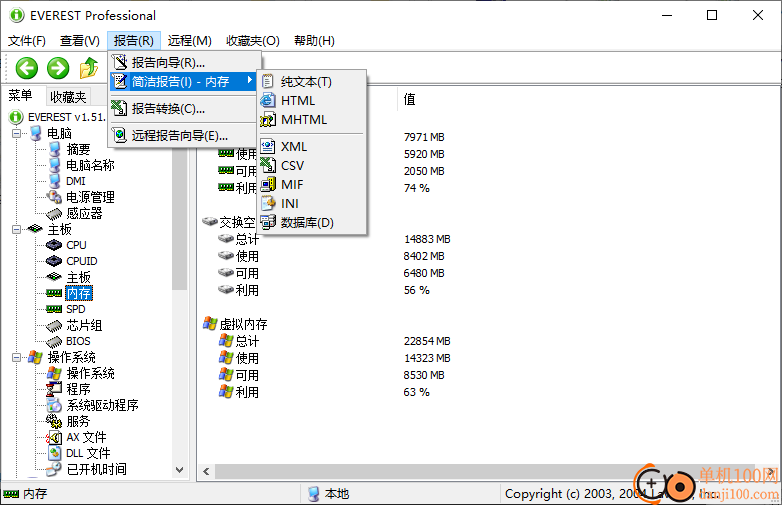
Task: Open 远程报告向导(E)... menu item
Action: click(184, 135)
